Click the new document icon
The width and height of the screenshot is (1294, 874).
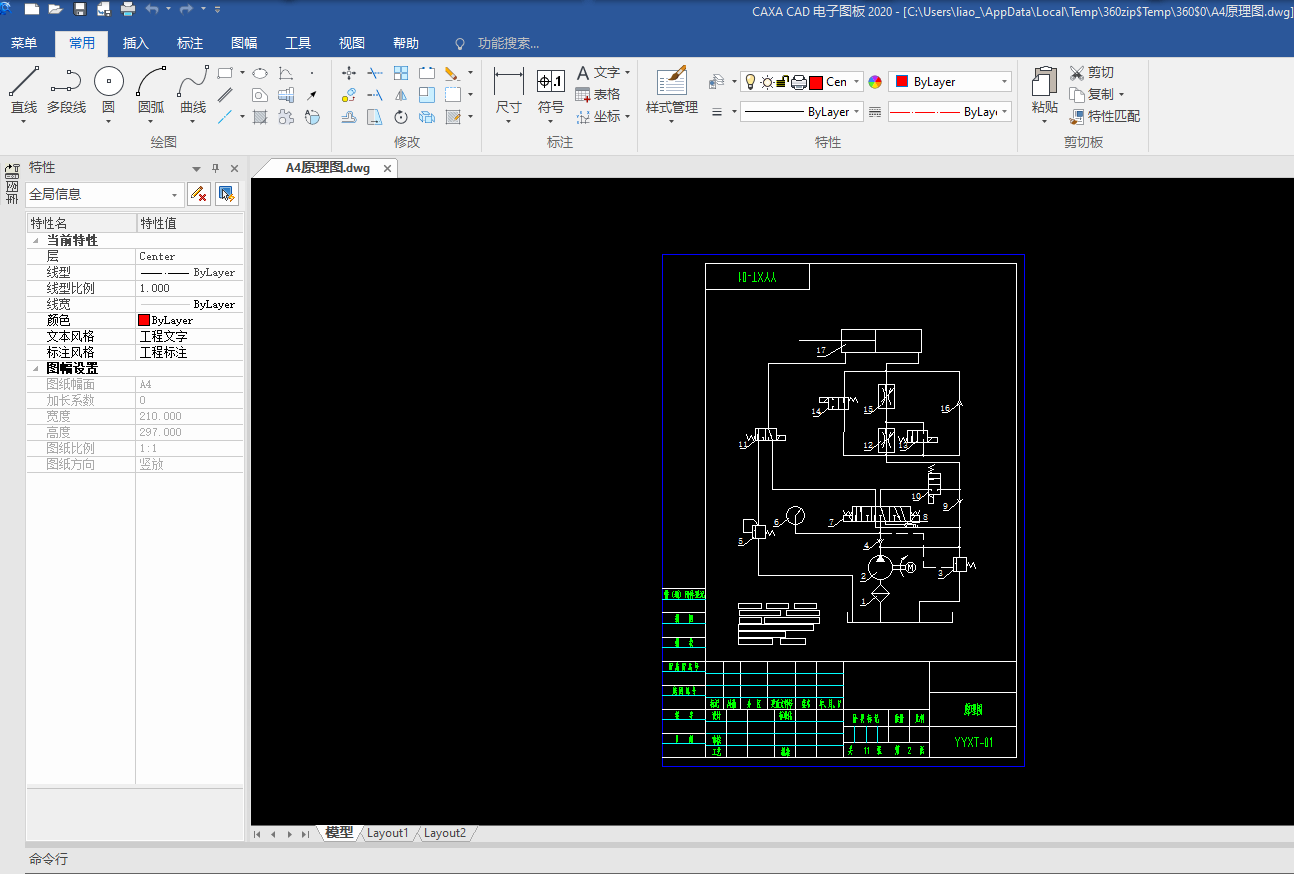click(x=31, y=10)
